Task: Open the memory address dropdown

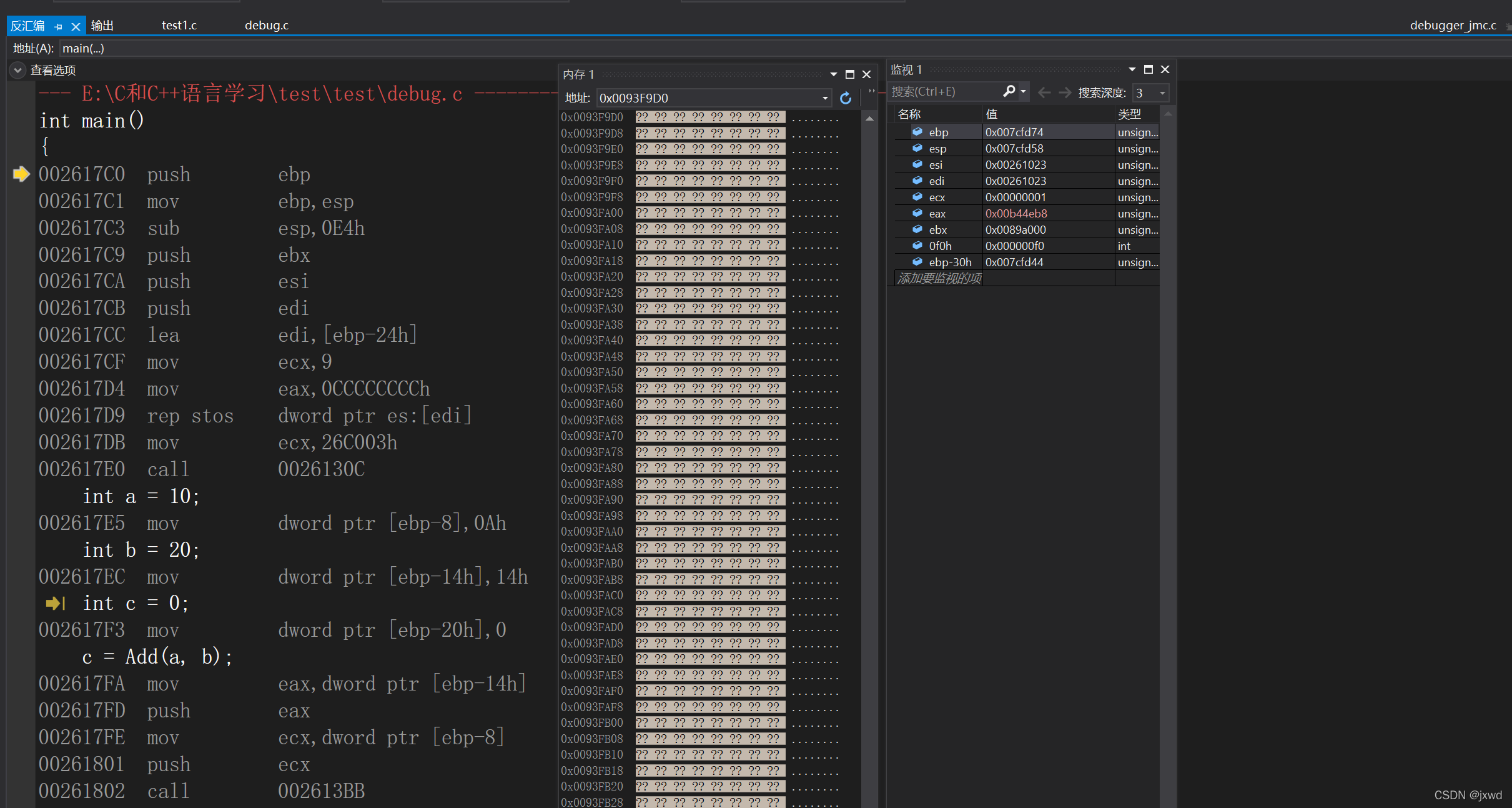Action: click(825, 98)
